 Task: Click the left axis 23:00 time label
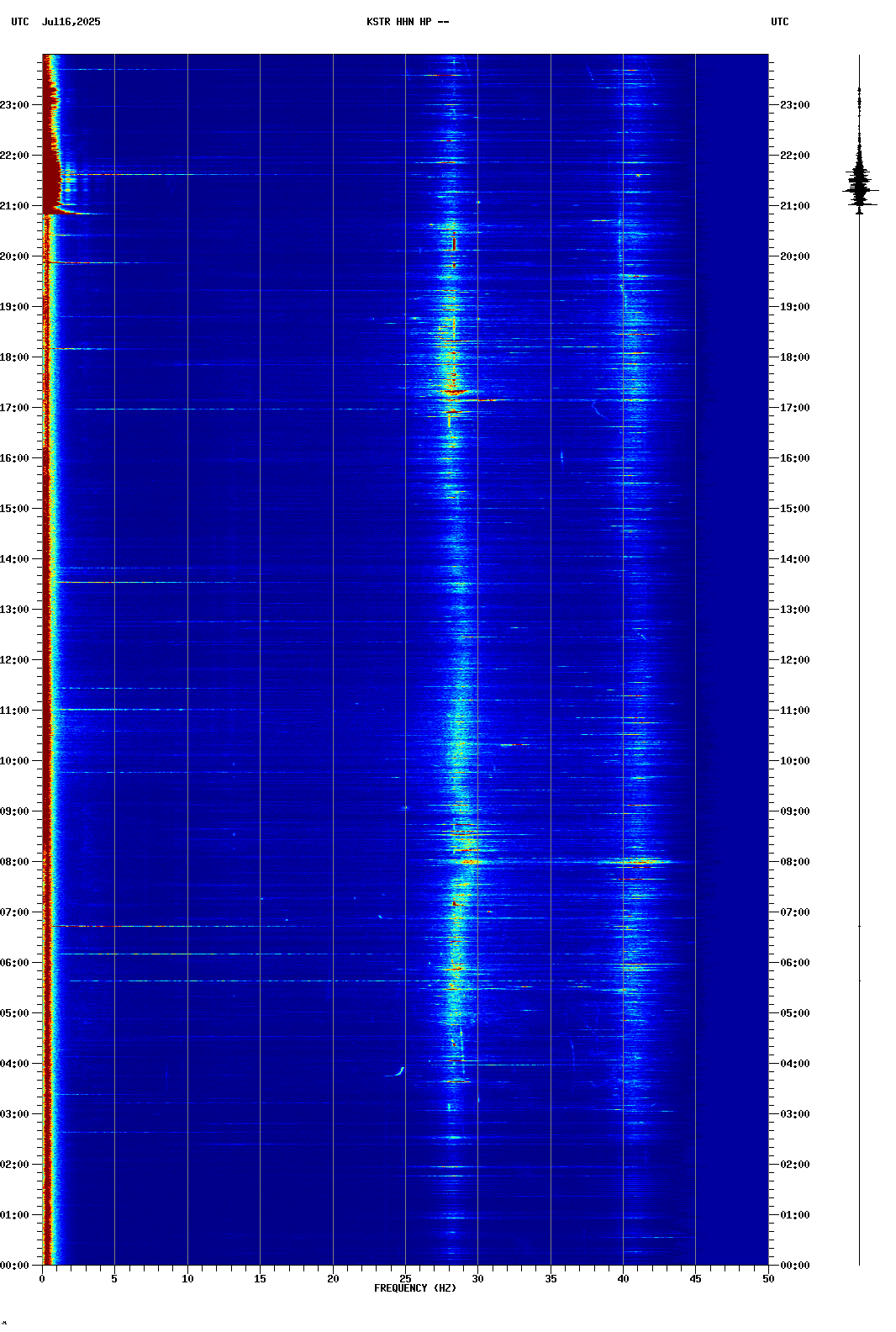point(14,105)
